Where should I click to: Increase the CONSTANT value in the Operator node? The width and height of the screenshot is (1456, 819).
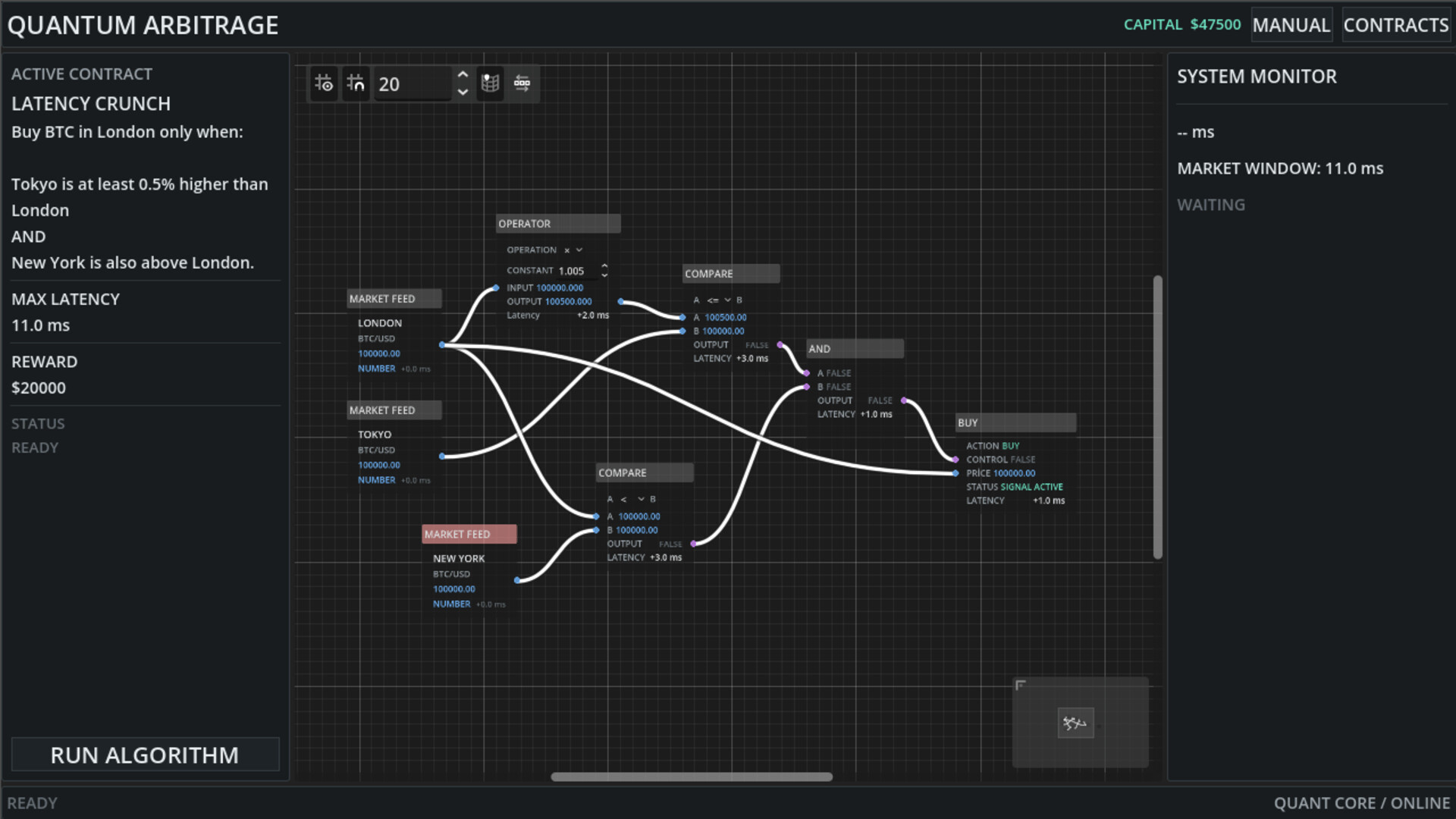(x=604, y=266)
